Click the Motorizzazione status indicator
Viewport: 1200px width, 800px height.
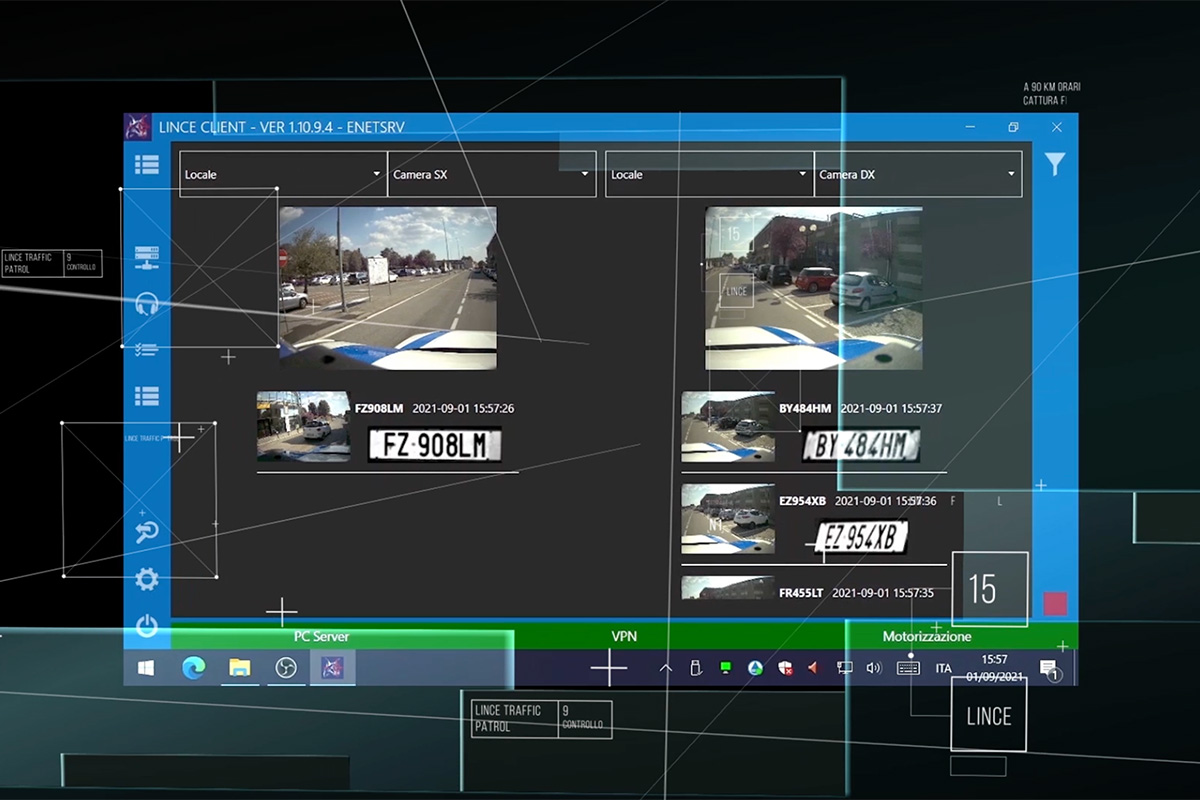coord(927,636)
